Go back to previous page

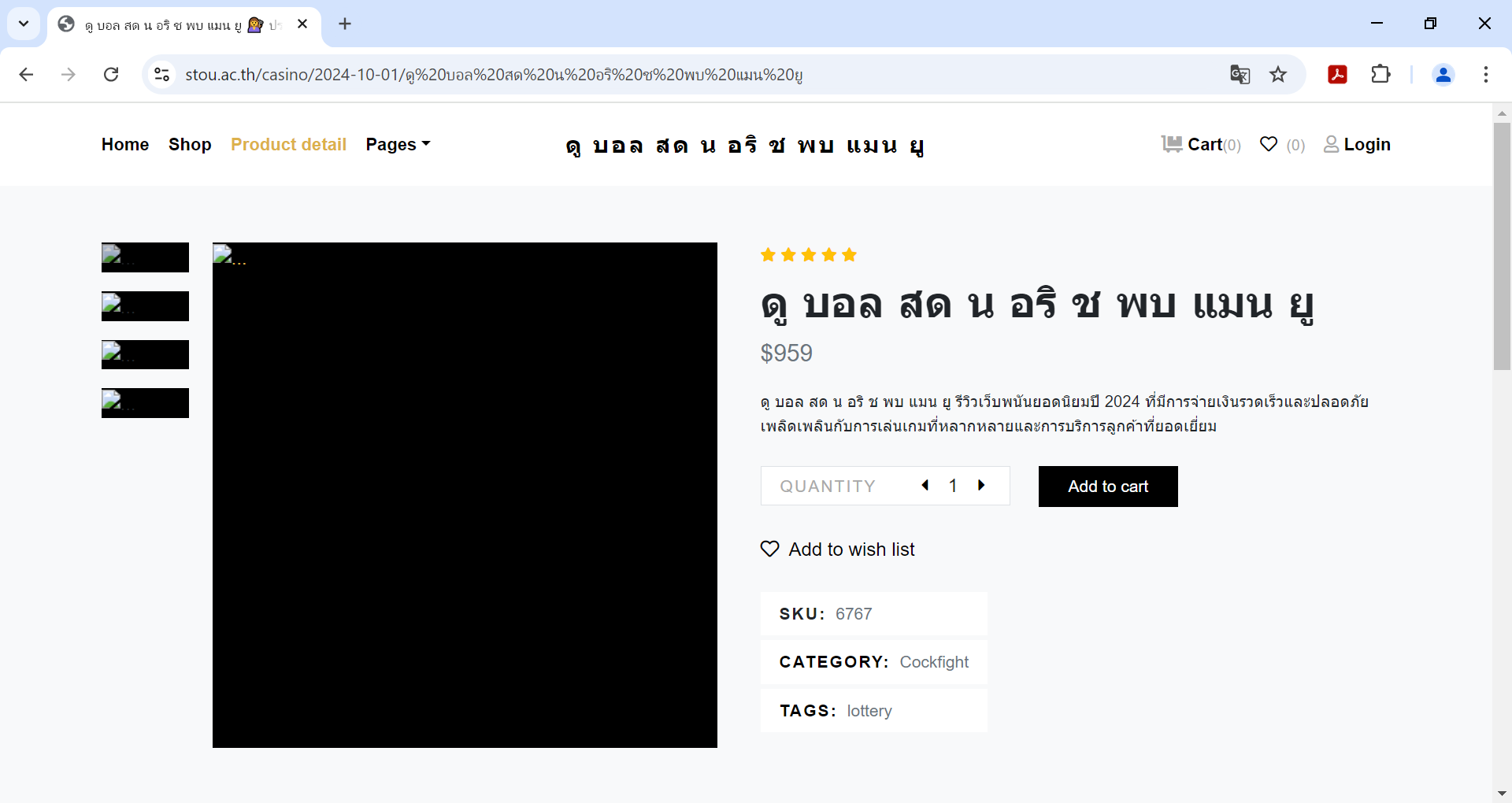[26, 74]
